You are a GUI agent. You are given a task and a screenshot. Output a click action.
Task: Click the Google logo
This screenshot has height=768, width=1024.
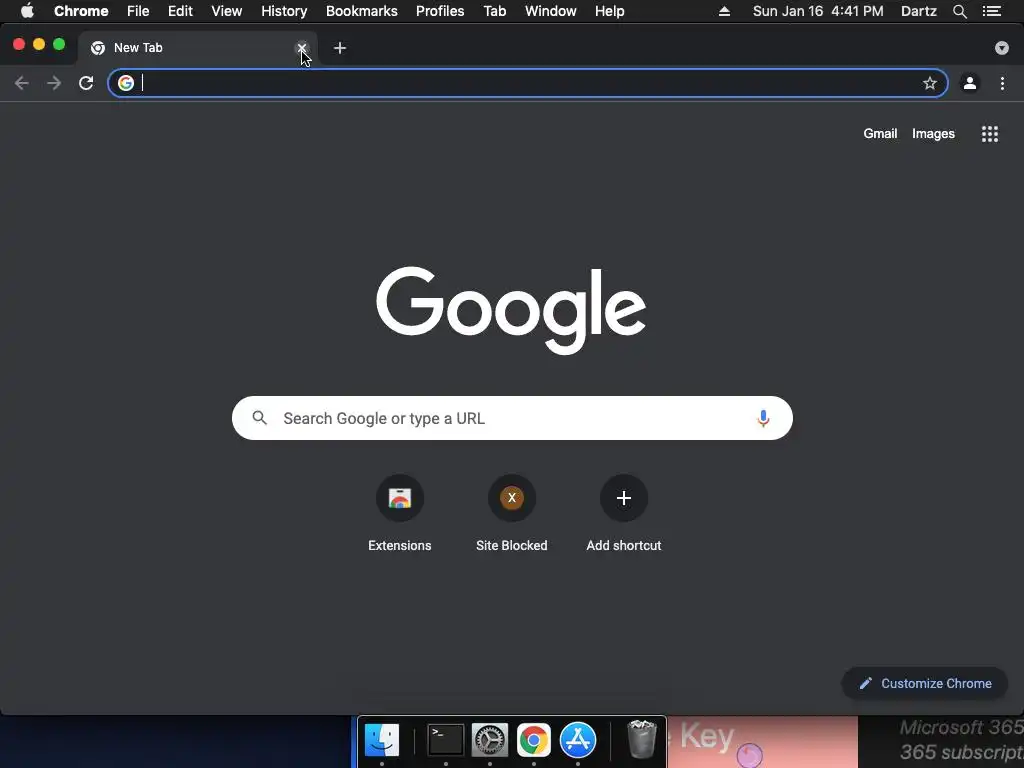coord(511,310)
